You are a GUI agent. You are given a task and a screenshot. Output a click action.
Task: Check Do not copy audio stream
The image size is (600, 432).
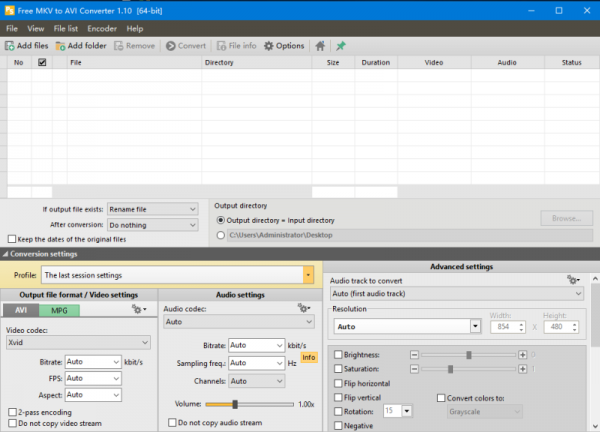[172, 422]
